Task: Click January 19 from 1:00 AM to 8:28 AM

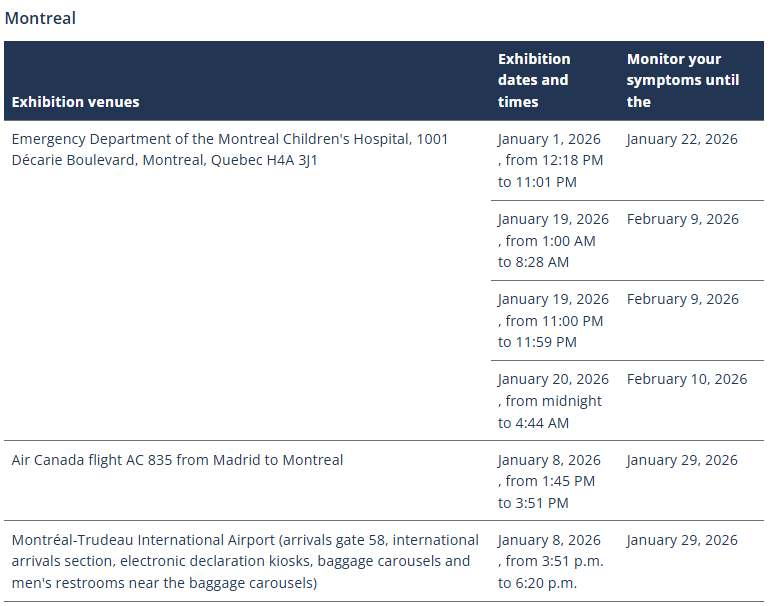Action: coord(553,240)
